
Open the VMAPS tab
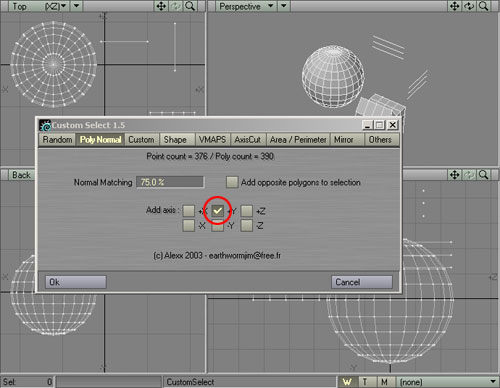212,140
